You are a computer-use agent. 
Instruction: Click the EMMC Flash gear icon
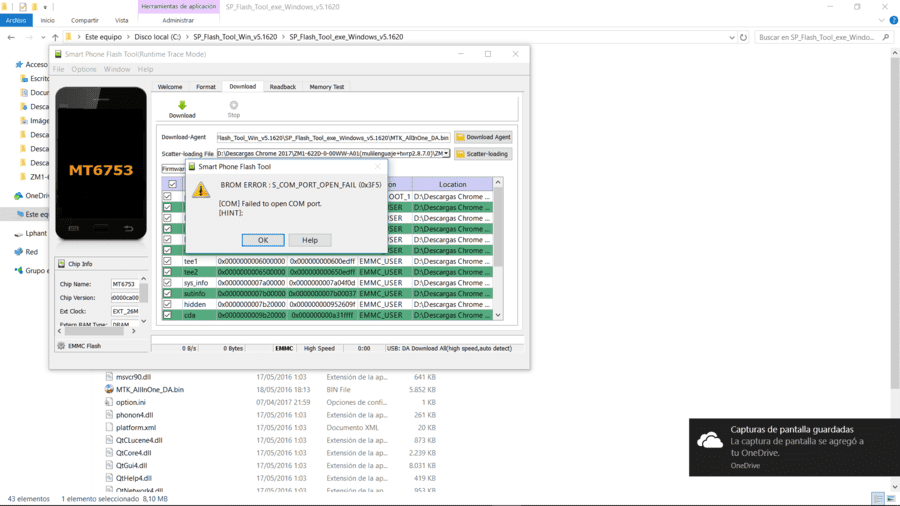(x=61, y=346)
